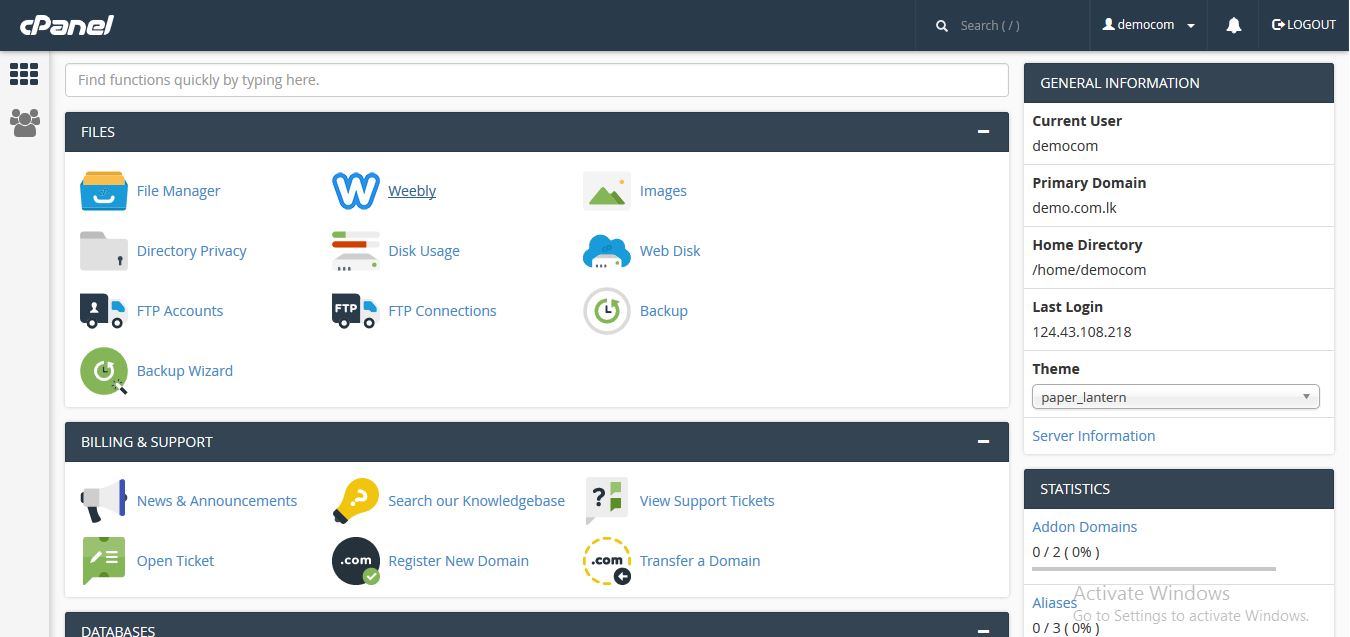1350x637 pixels.
Task: Click the Weebly W icon
Action: [x=355, y=191]
